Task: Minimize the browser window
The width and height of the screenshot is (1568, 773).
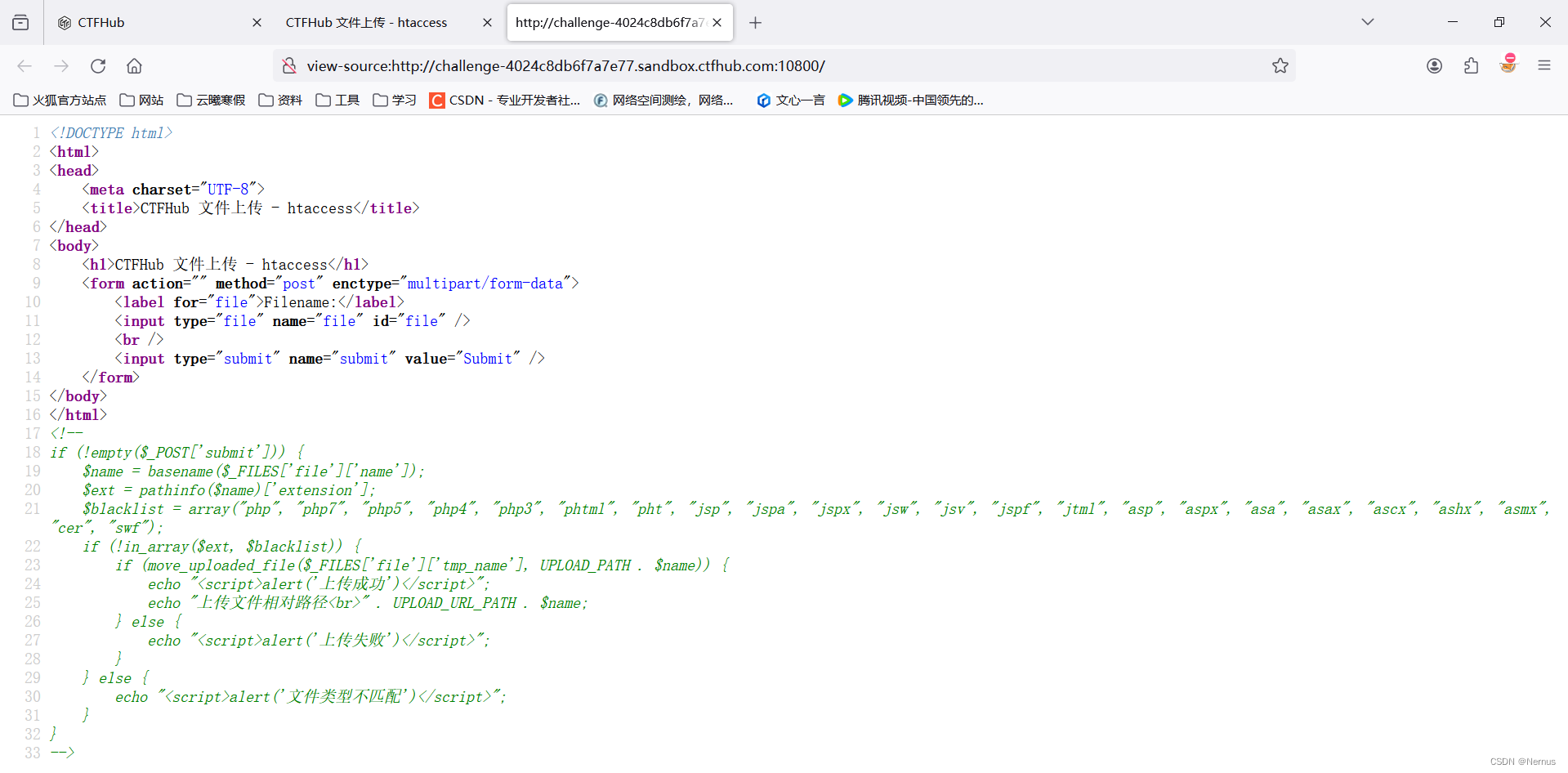Action: point(1453,22)
